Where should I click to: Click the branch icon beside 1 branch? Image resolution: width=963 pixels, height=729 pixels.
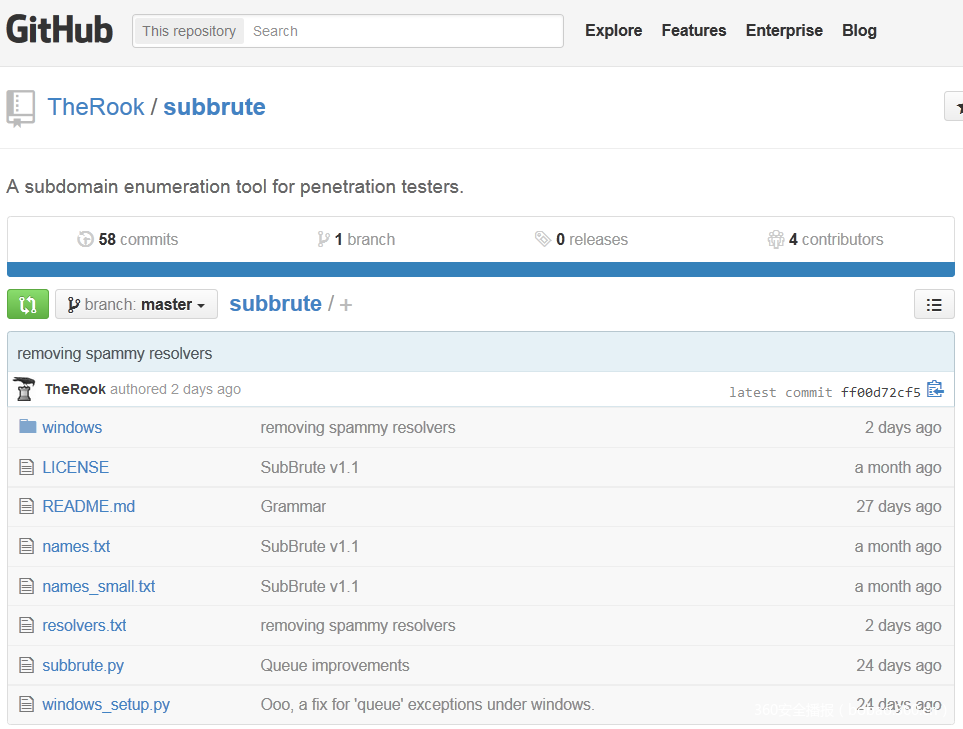pos(323,239)
